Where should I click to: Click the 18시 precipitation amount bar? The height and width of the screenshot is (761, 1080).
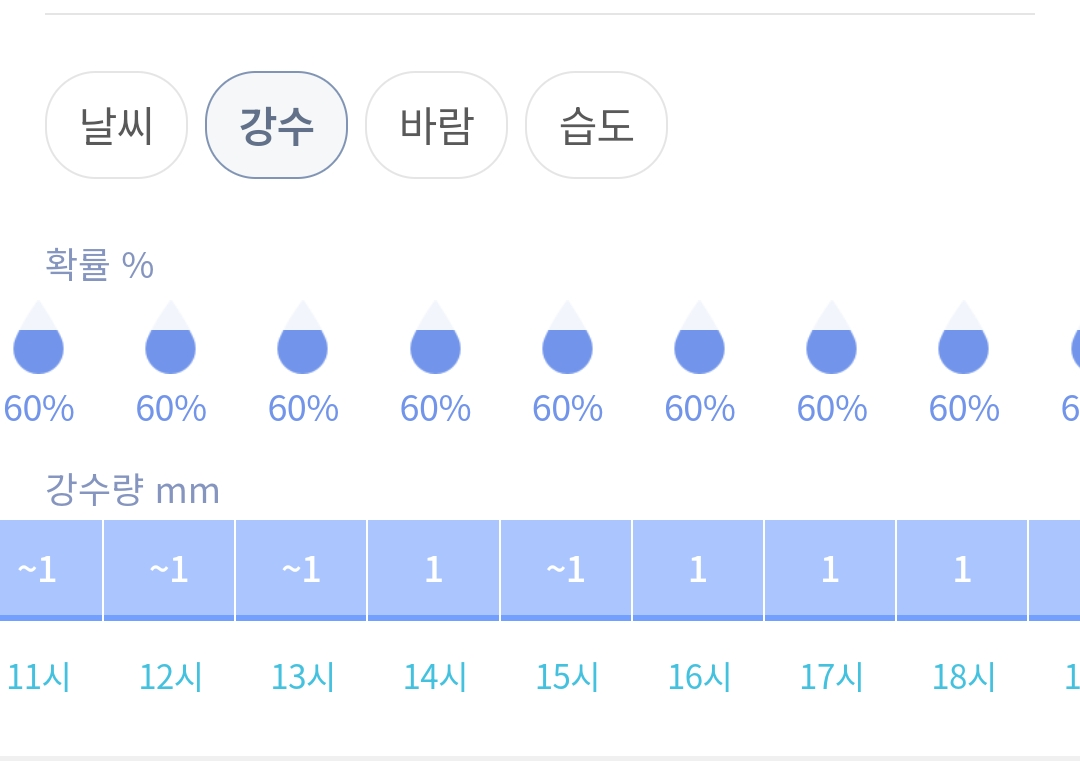962,570
